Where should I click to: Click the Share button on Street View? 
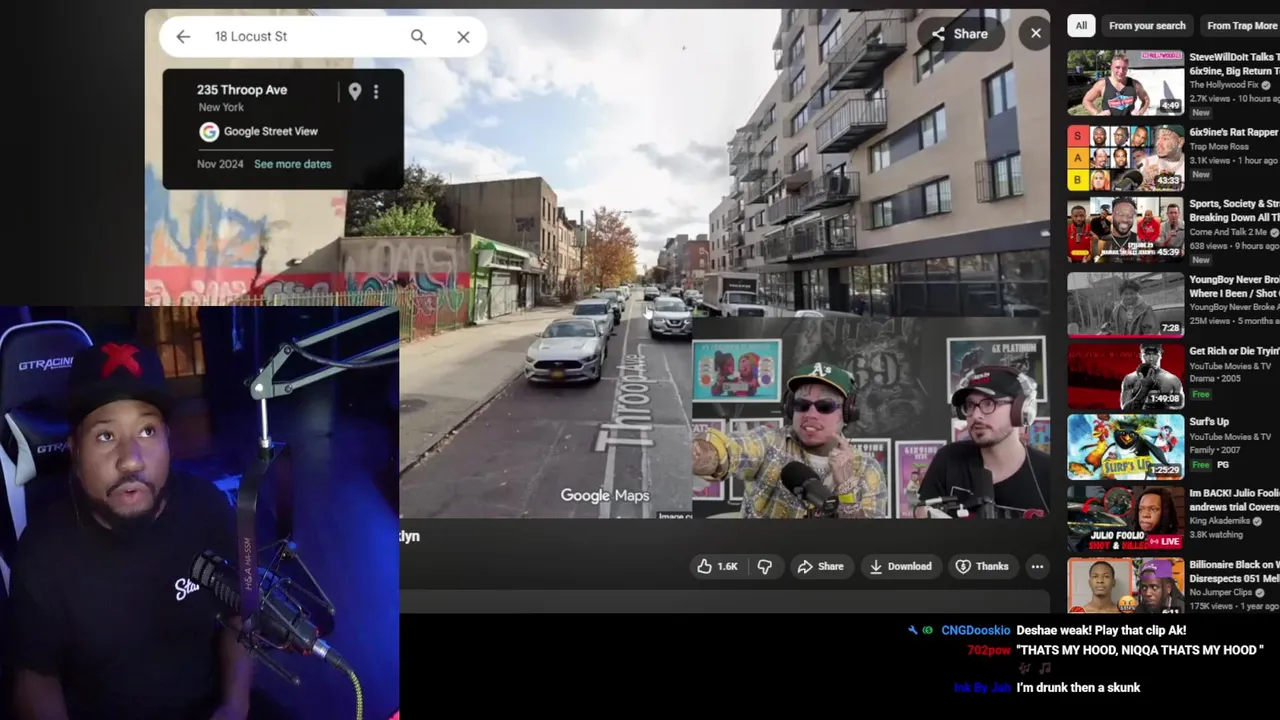pos(960,34)
